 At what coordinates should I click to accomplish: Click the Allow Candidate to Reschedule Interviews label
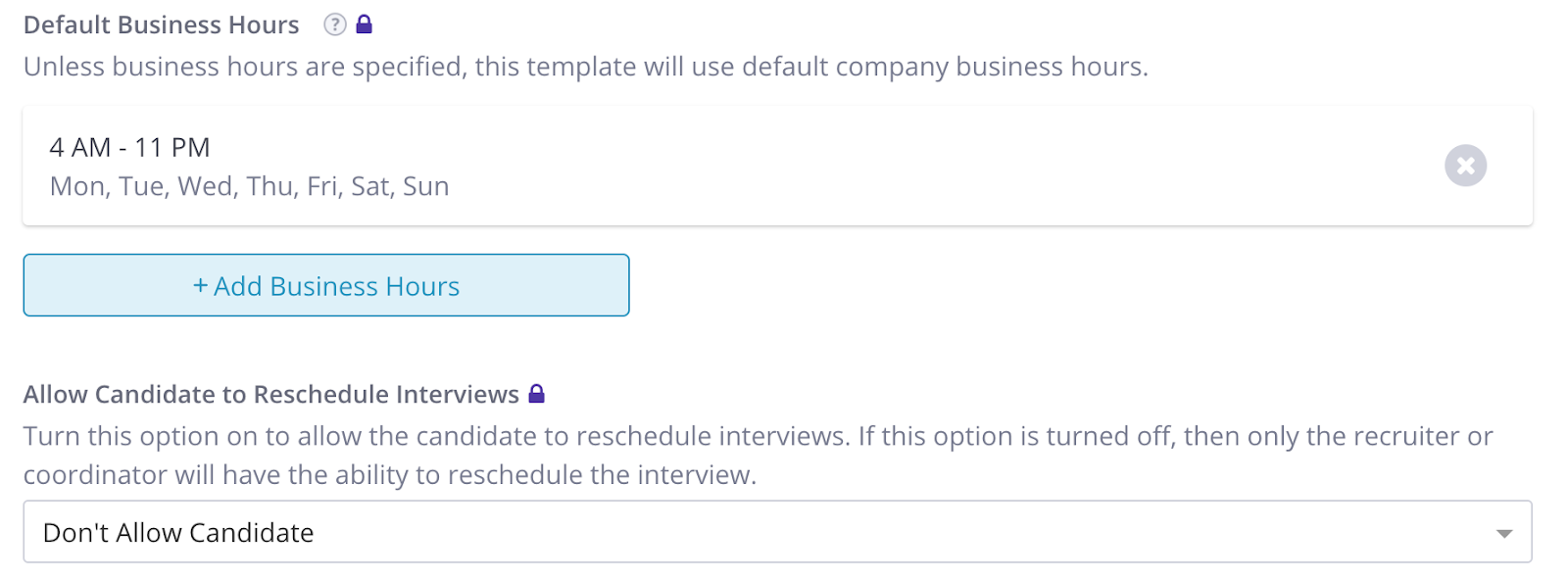point(270,394)
